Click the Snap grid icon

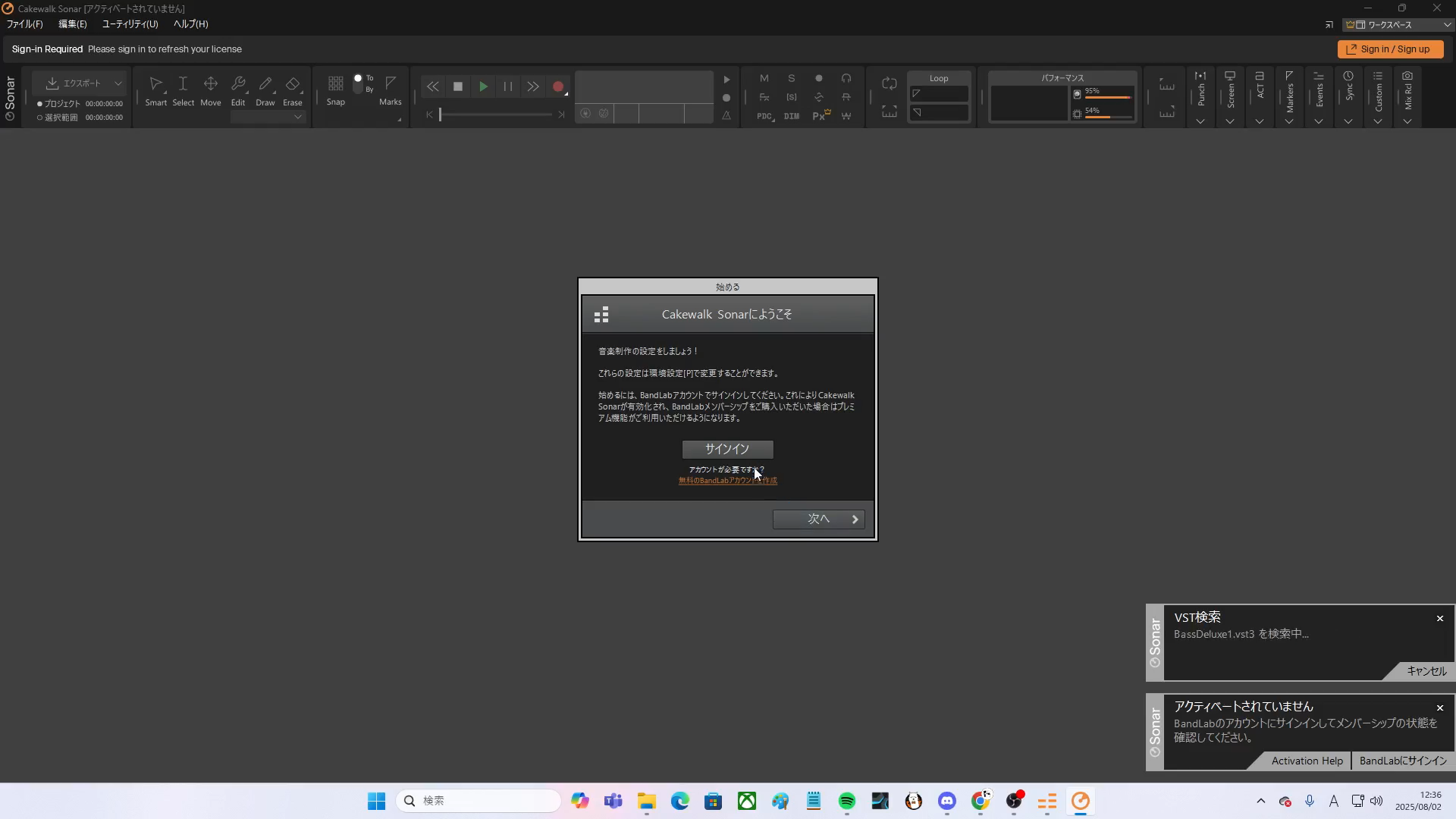[x=336, y=83]
